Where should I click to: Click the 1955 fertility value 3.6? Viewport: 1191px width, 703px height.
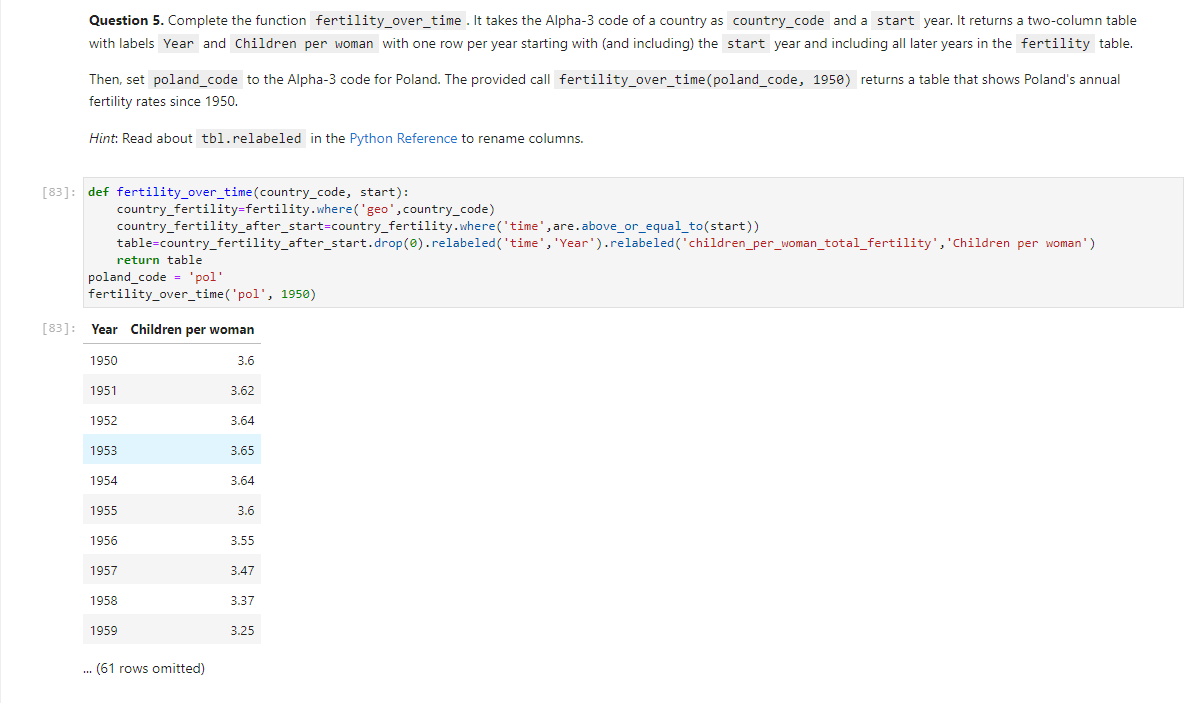point(246,510)
